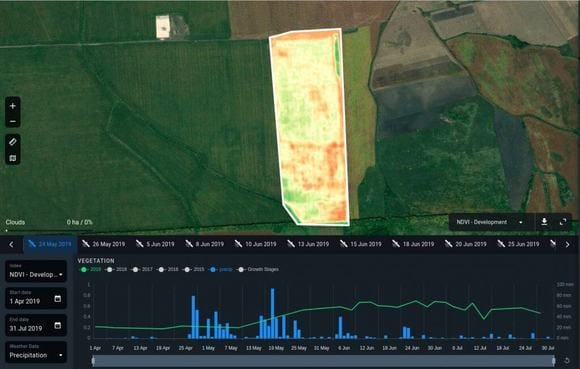Click satellite icon beside 18 Jun 2019
Image resolution: width=580 pixels, height=369 pixels.
[396, 244]
